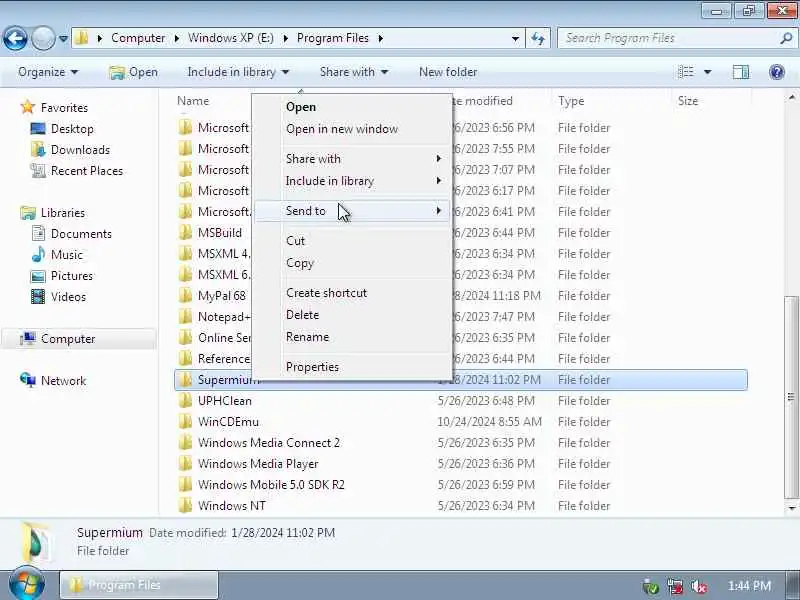
Task: Sort by the Size column header
Action: tap(688, 101)
